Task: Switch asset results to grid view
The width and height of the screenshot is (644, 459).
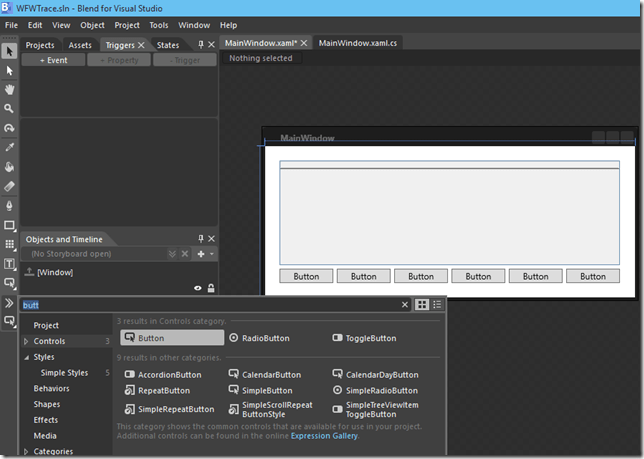Action: click(x=422, y=304)
